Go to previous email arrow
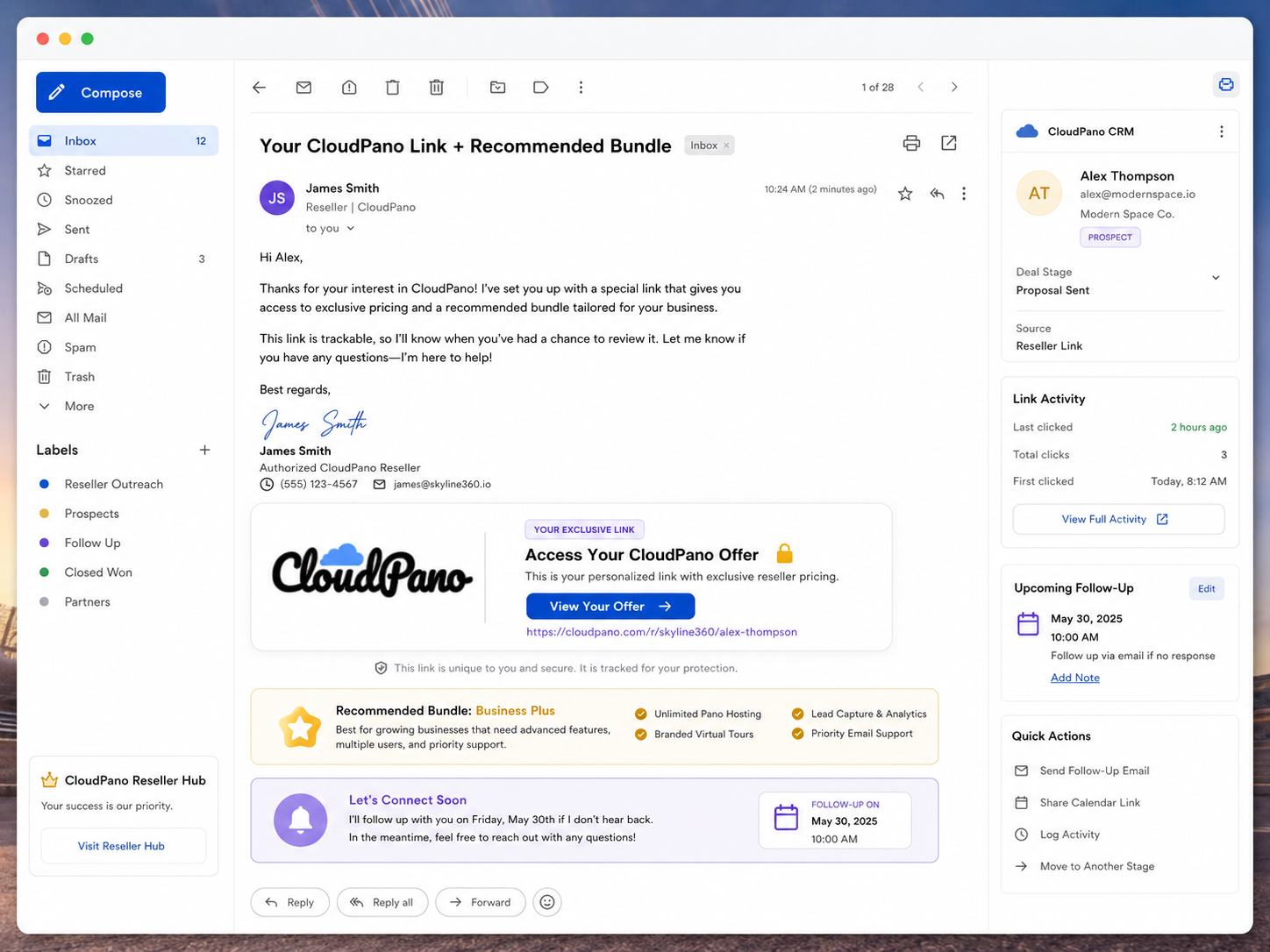Screen dimensions: 1270x952 click(920, 88)
